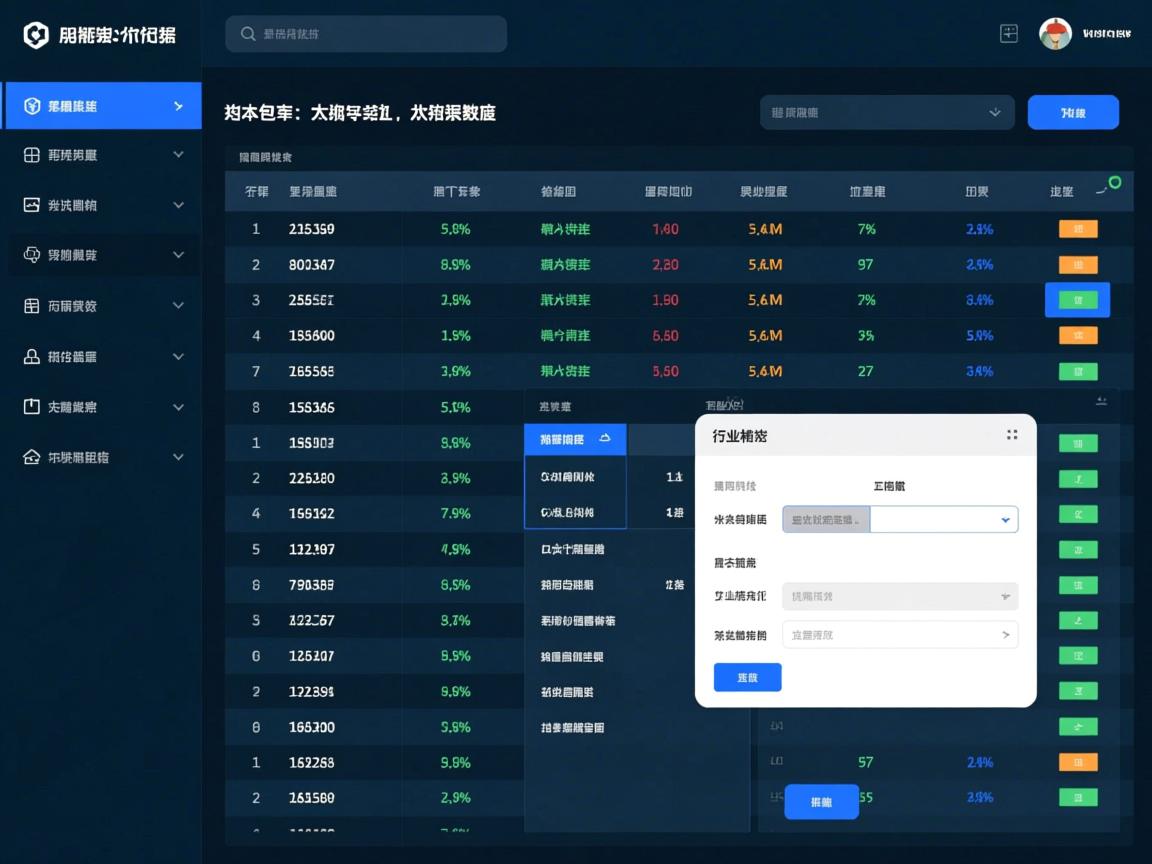Expand the active sidebar menu chevron

(x=178, y=104)
